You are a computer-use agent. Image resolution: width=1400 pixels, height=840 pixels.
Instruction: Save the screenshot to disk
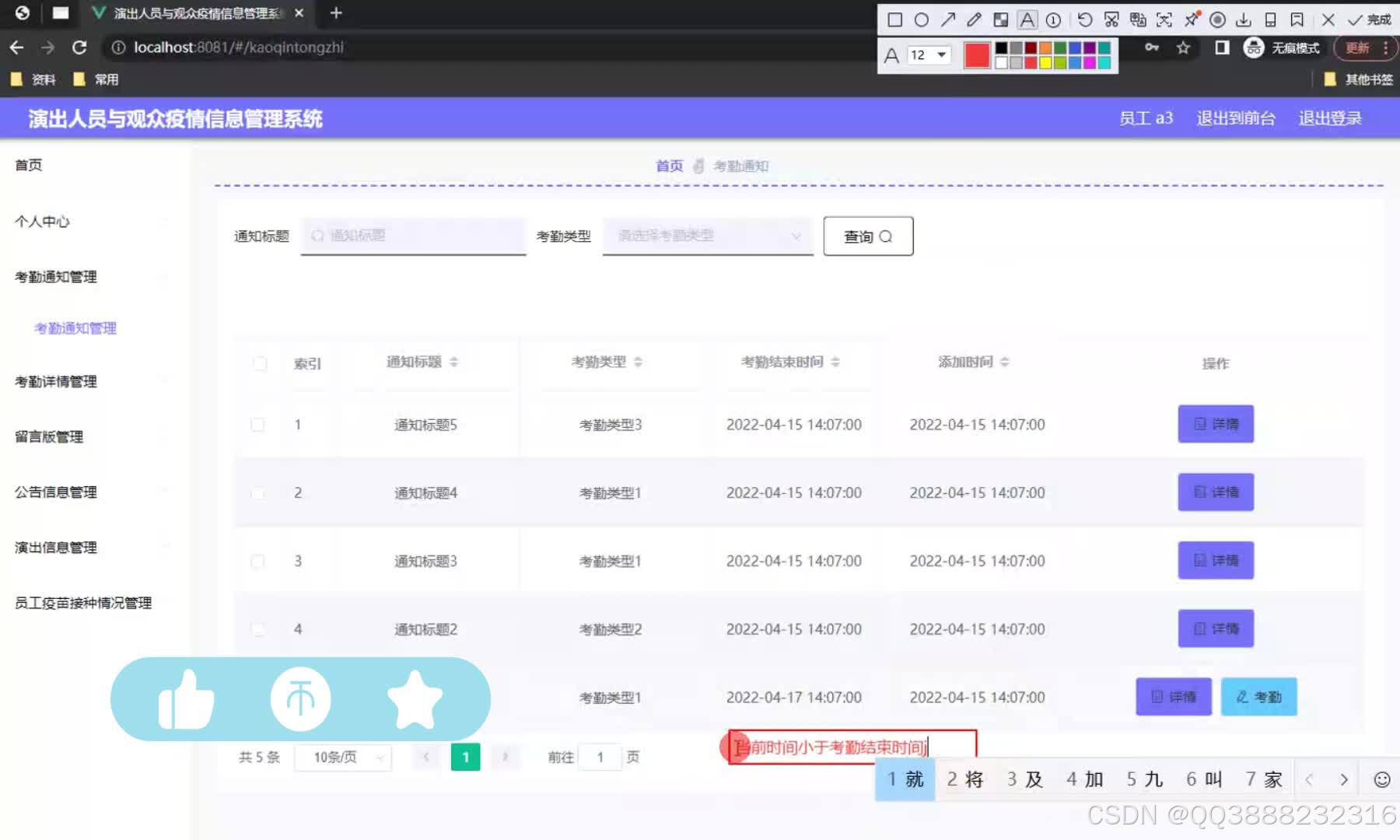tap(1245, 19)
